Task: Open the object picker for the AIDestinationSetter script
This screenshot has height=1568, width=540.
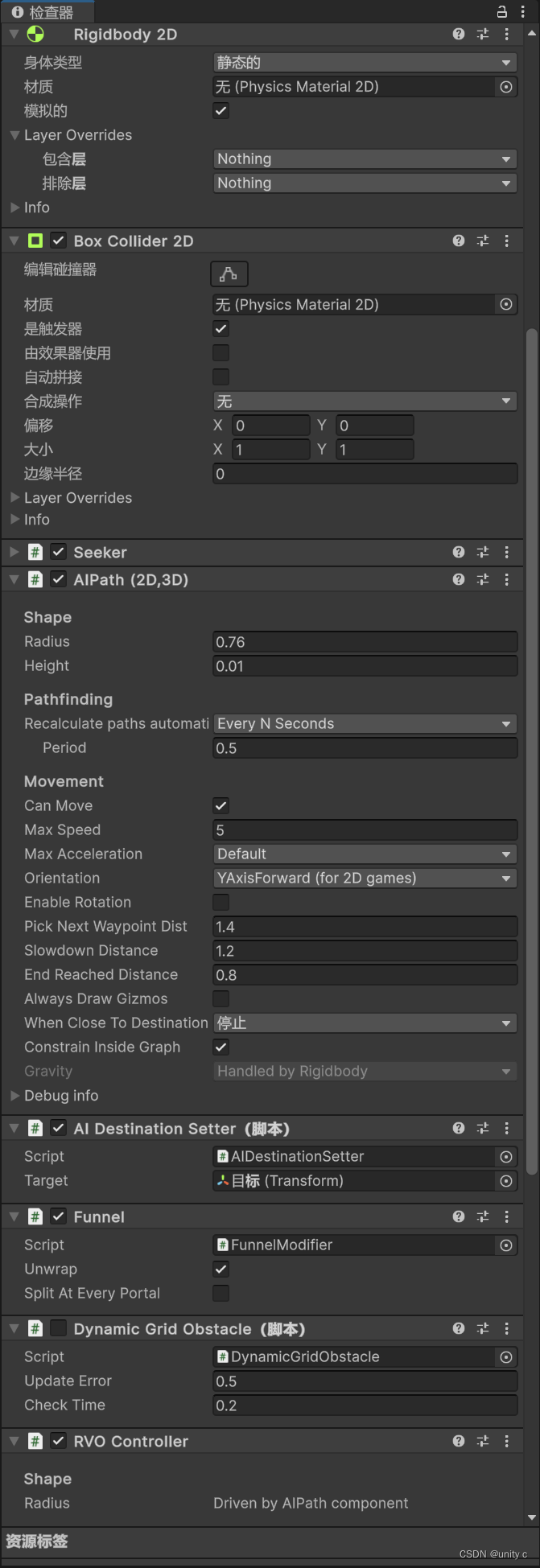Action: pos(505,1156)
